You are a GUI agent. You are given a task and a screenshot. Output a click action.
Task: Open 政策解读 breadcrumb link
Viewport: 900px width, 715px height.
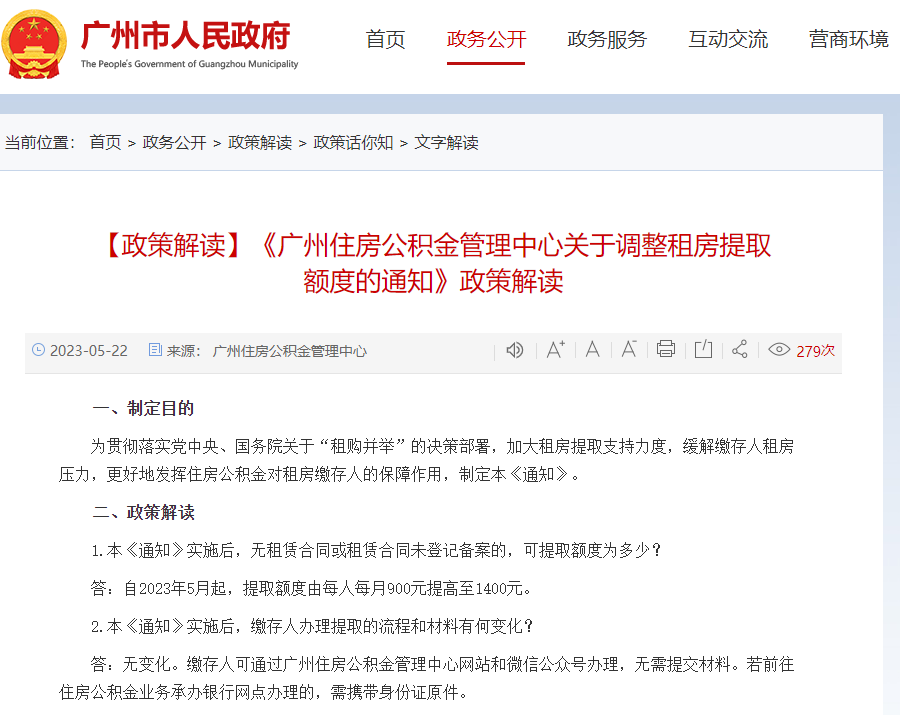click(x=260, y=142)
